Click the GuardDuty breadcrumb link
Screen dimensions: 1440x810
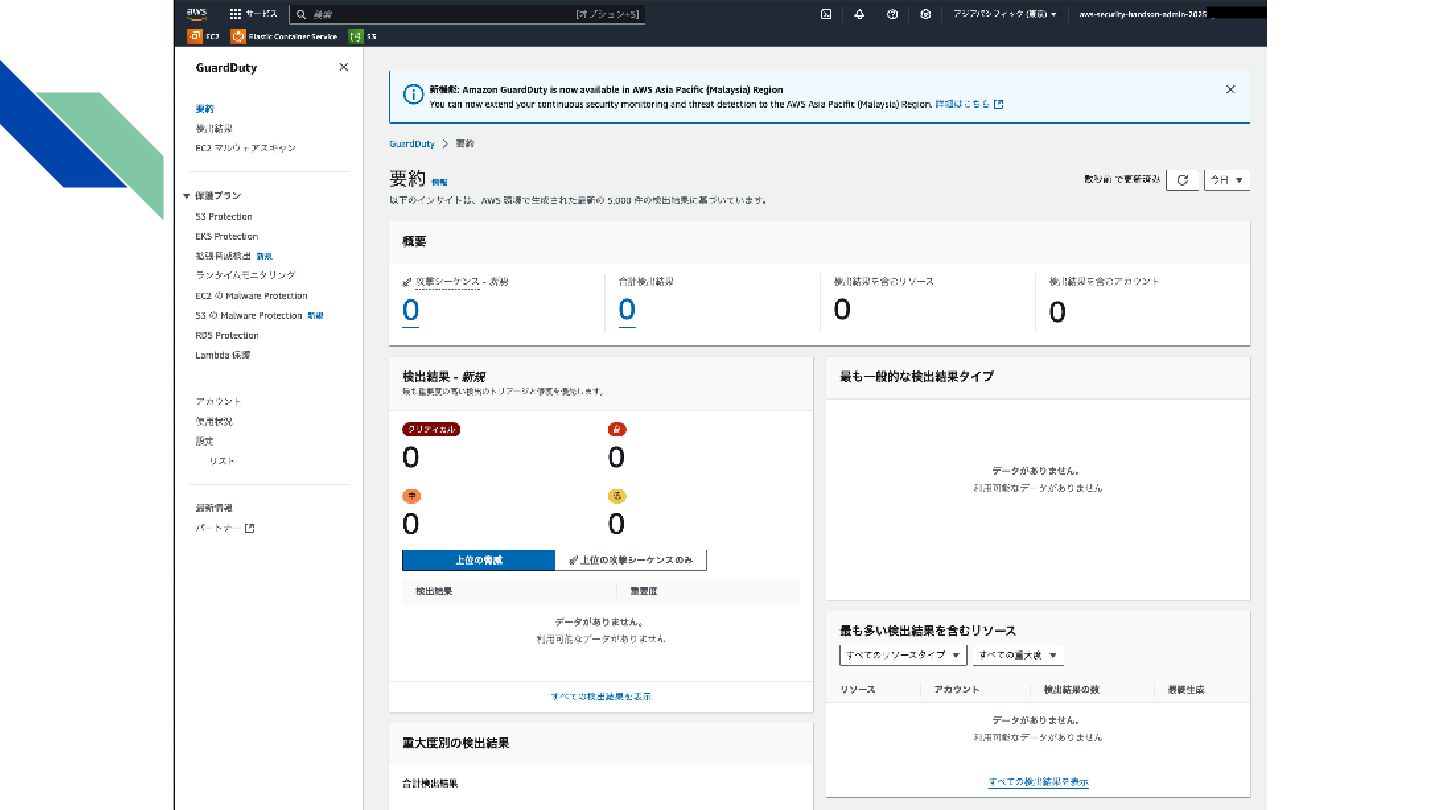[412, 144]
